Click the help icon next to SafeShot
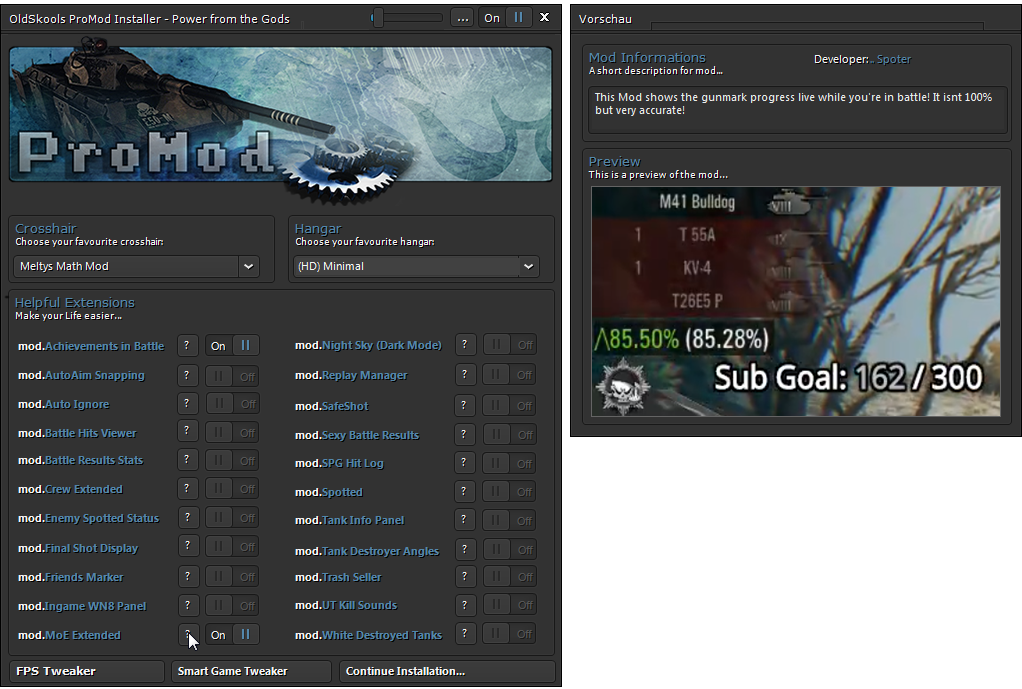The image size is (1022, 689). (x=465, y=406)
